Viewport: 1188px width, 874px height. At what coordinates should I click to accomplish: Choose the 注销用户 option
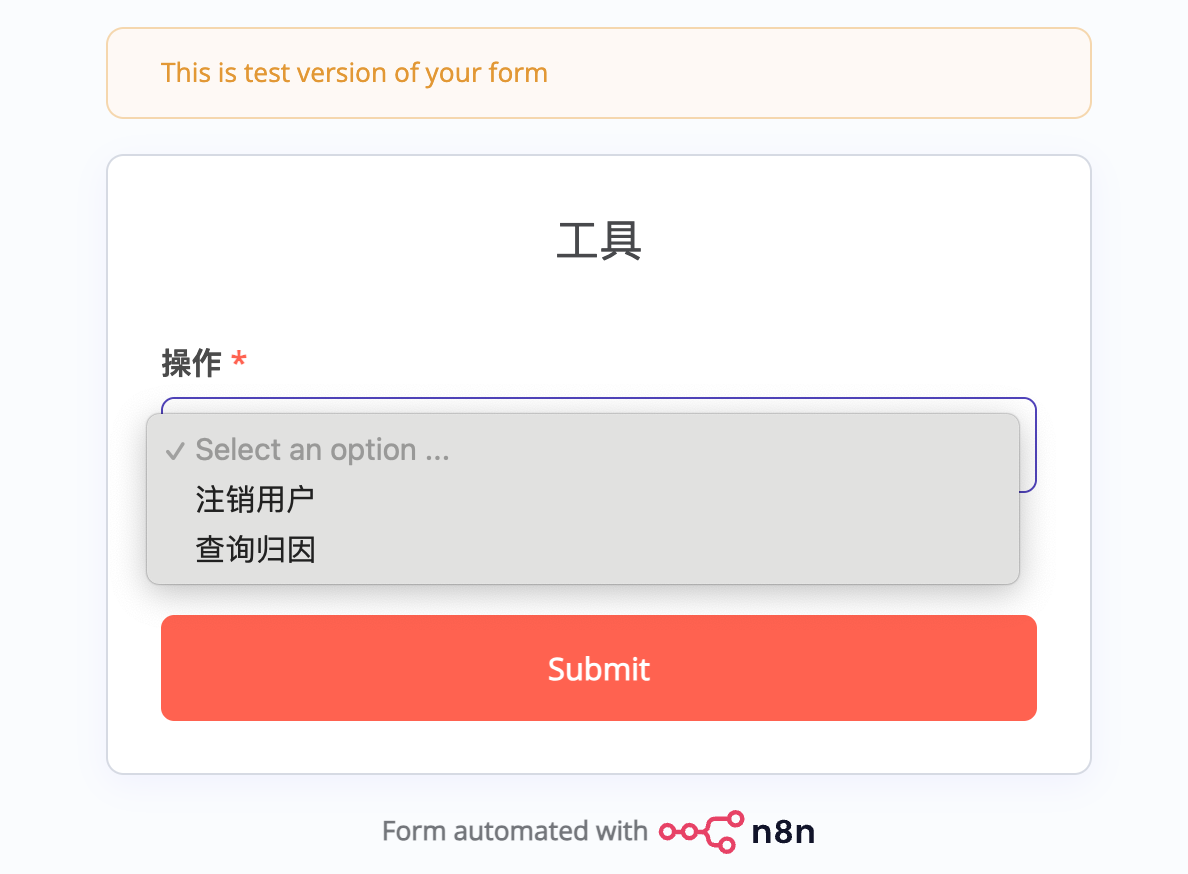(255, 499)
